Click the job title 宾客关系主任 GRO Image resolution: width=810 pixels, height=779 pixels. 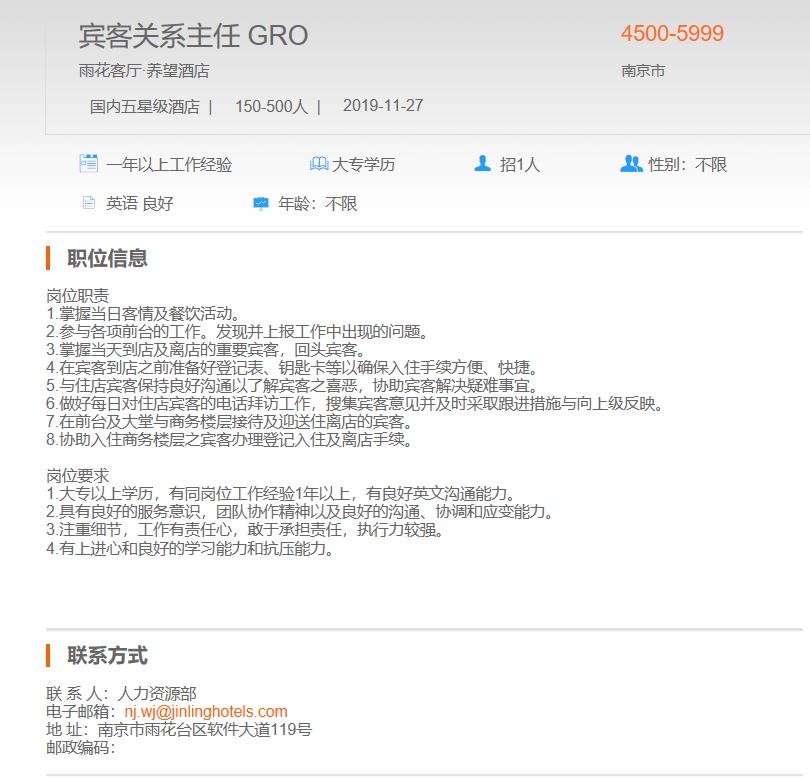coord(193,36)
